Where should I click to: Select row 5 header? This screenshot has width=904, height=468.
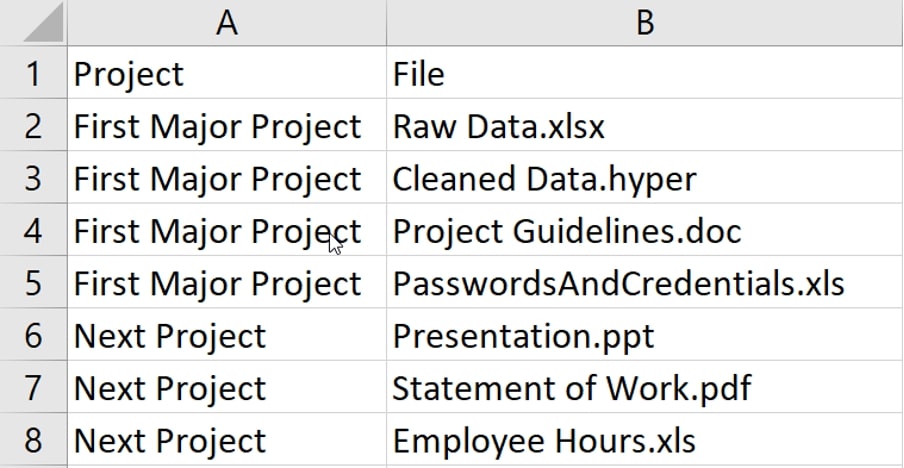tap(33, 282)
